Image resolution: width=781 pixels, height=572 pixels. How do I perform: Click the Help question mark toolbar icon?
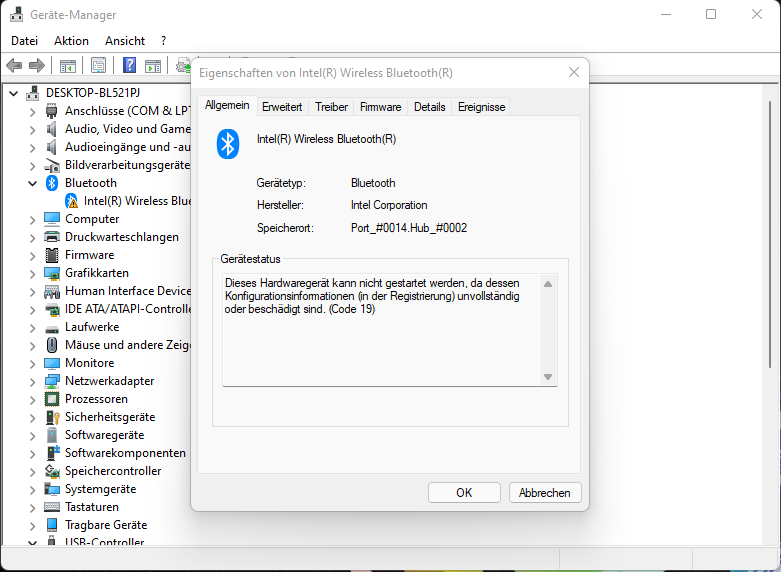click(130, 65)
